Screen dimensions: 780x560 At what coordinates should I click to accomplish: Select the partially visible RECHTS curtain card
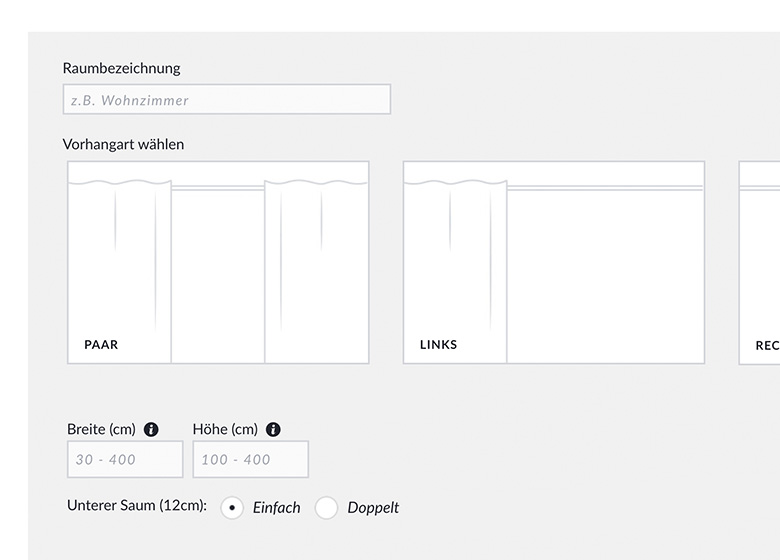[x=759, y=263]
